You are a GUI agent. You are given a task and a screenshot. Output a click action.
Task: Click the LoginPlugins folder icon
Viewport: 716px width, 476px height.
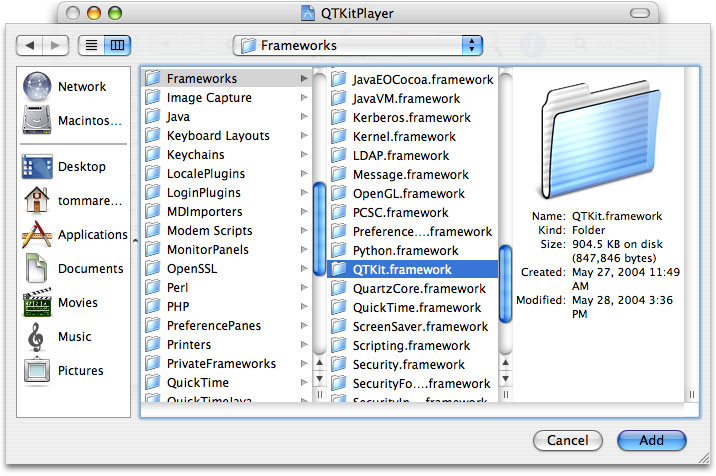[153, 192]
